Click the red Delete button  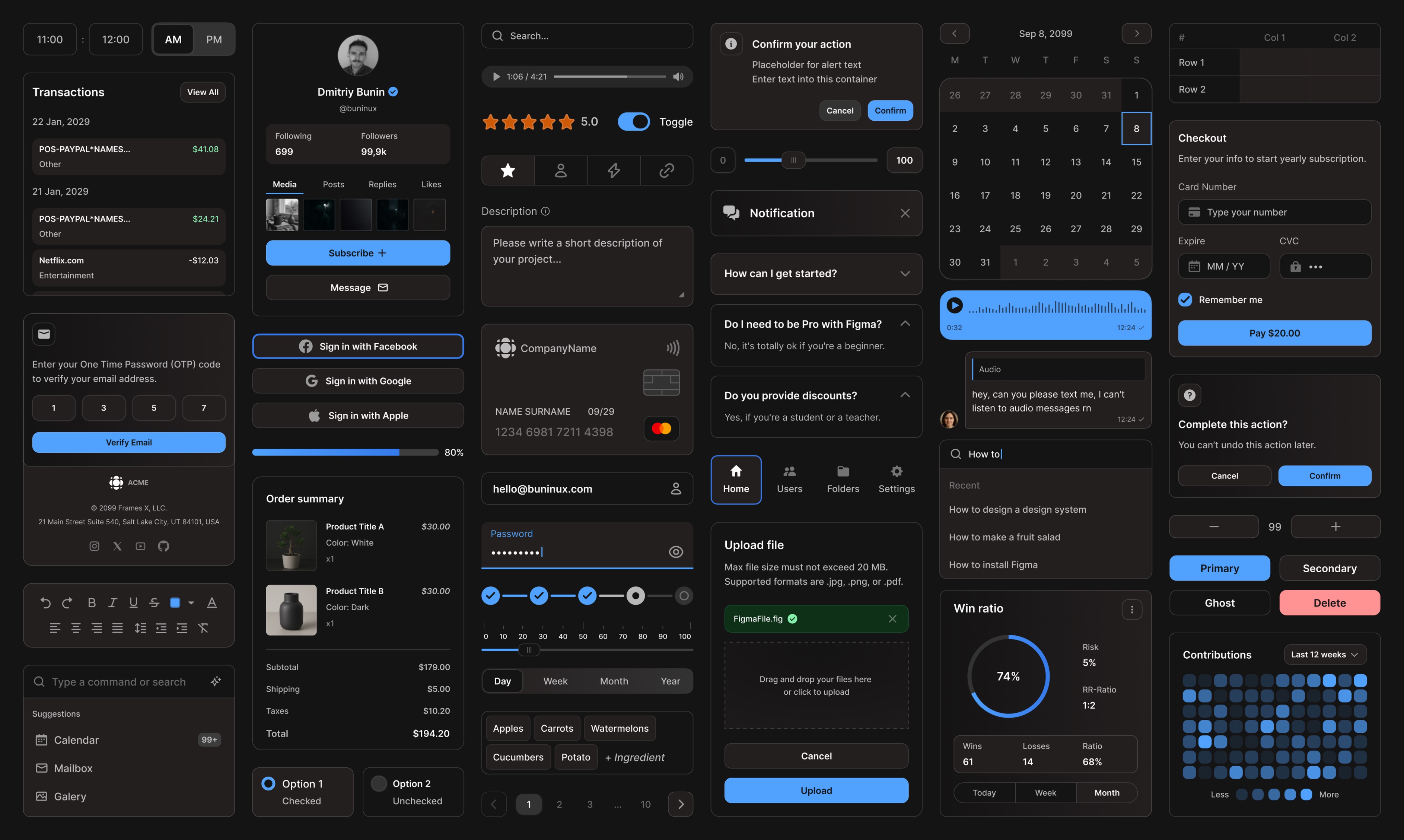coord(1329,603)
